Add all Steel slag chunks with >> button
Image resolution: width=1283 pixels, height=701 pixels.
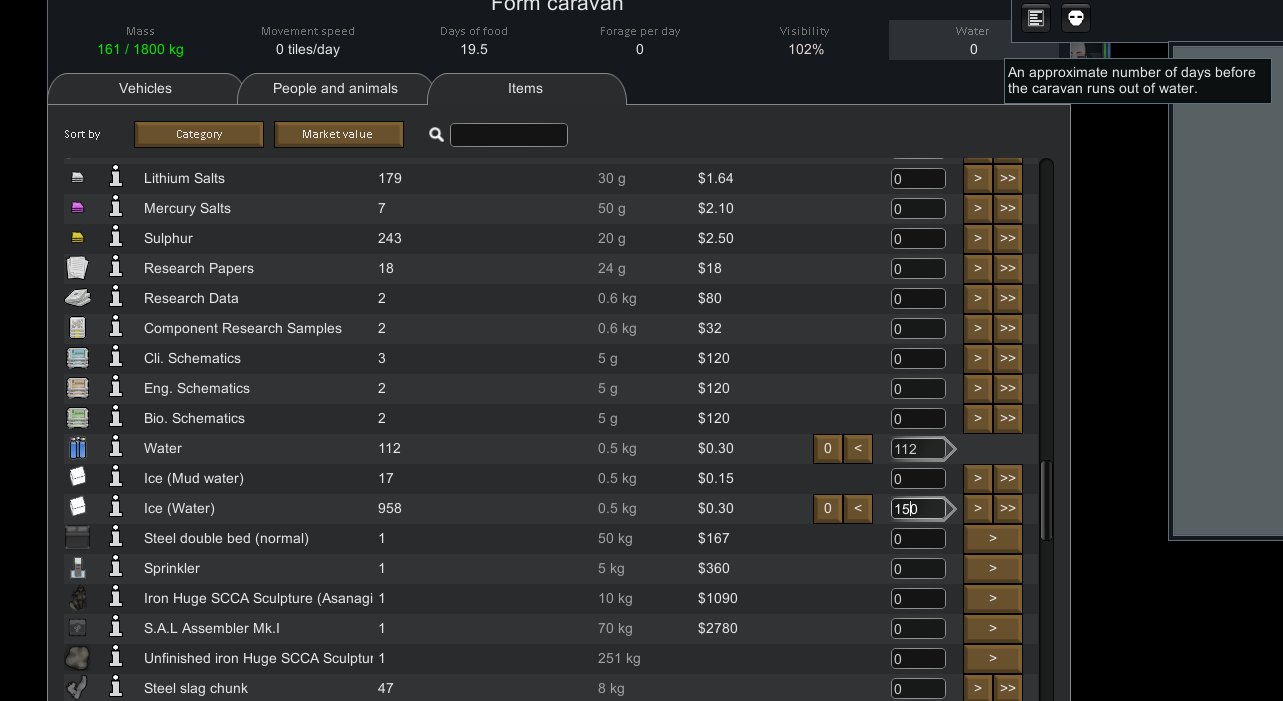click(x=1007, y=688)
